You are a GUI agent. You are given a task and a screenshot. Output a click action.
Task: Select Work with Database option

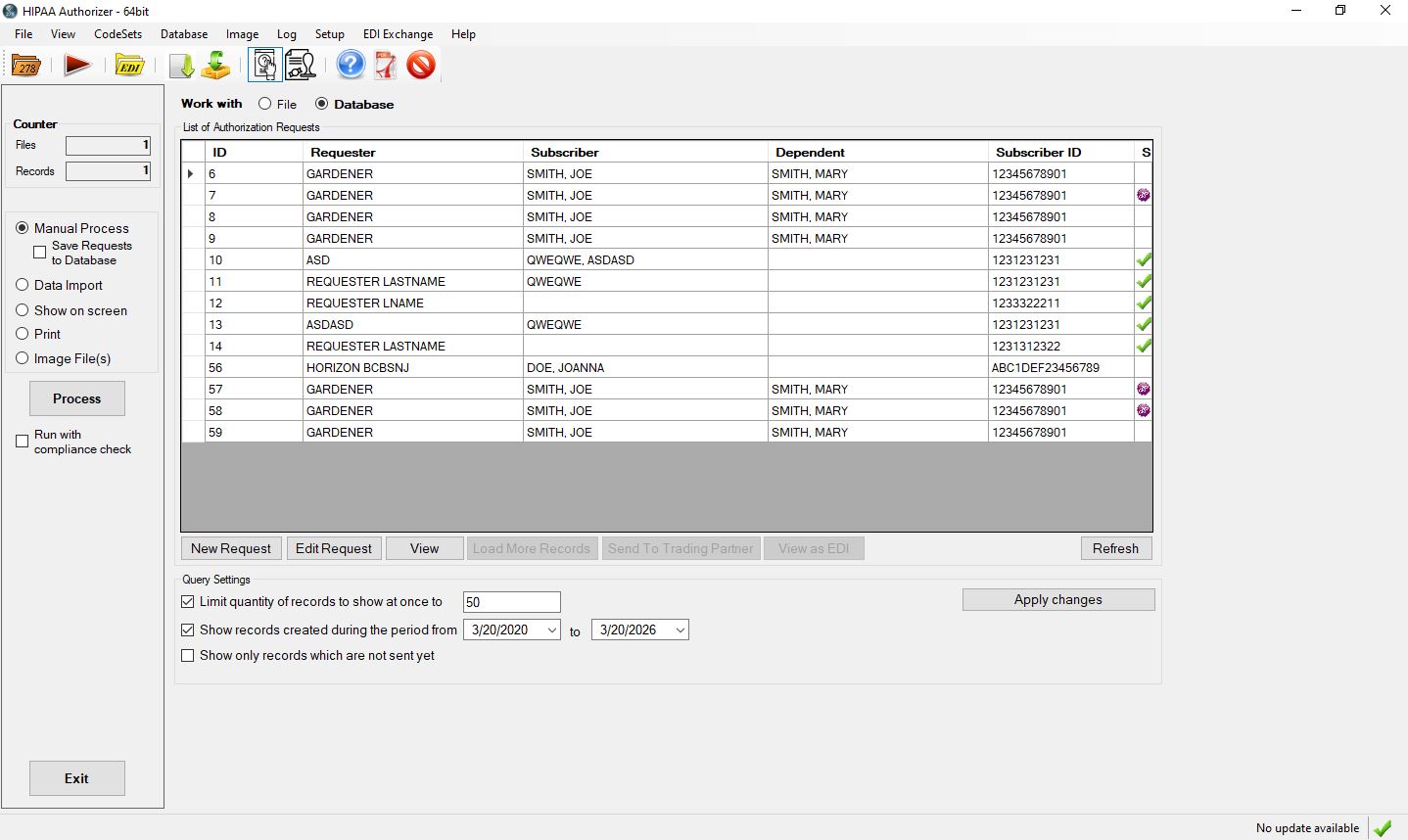coord(322,104)
